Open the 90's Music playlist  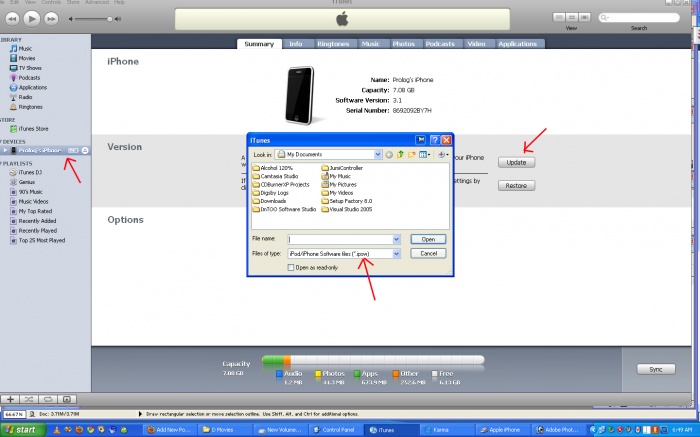30,192
